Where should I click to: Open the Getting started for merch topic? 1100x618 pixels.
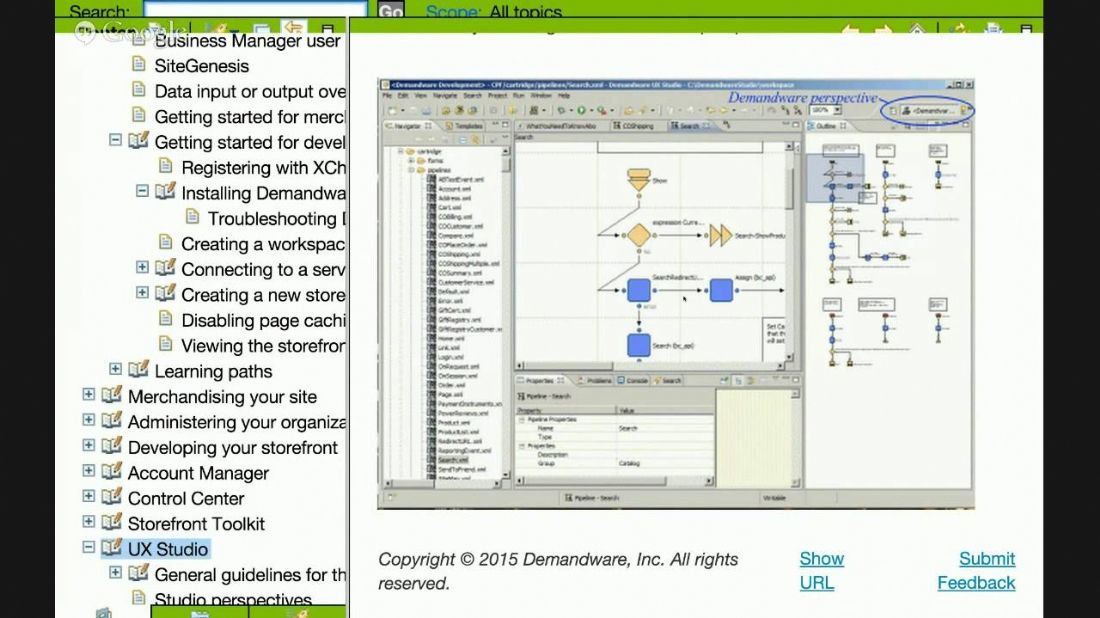(x=249, y=116)
